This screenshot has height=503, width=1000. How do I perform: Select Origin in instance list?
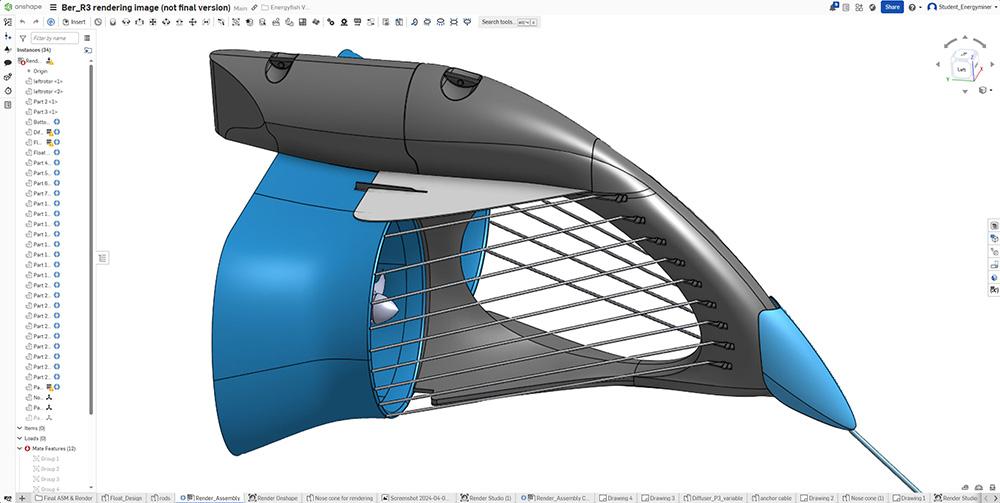point(40,71)
